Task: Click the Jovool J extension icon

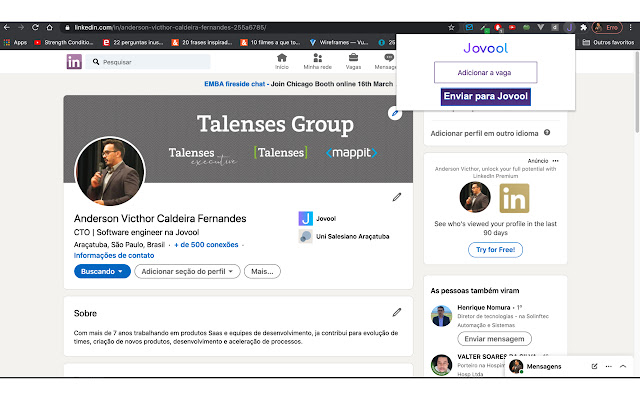Action: pos(569,27)
